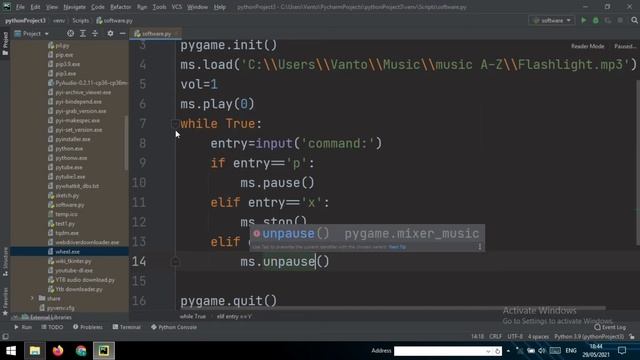640x360 pixels.
Task: Click fold marker at line 14
Action: 175,261
